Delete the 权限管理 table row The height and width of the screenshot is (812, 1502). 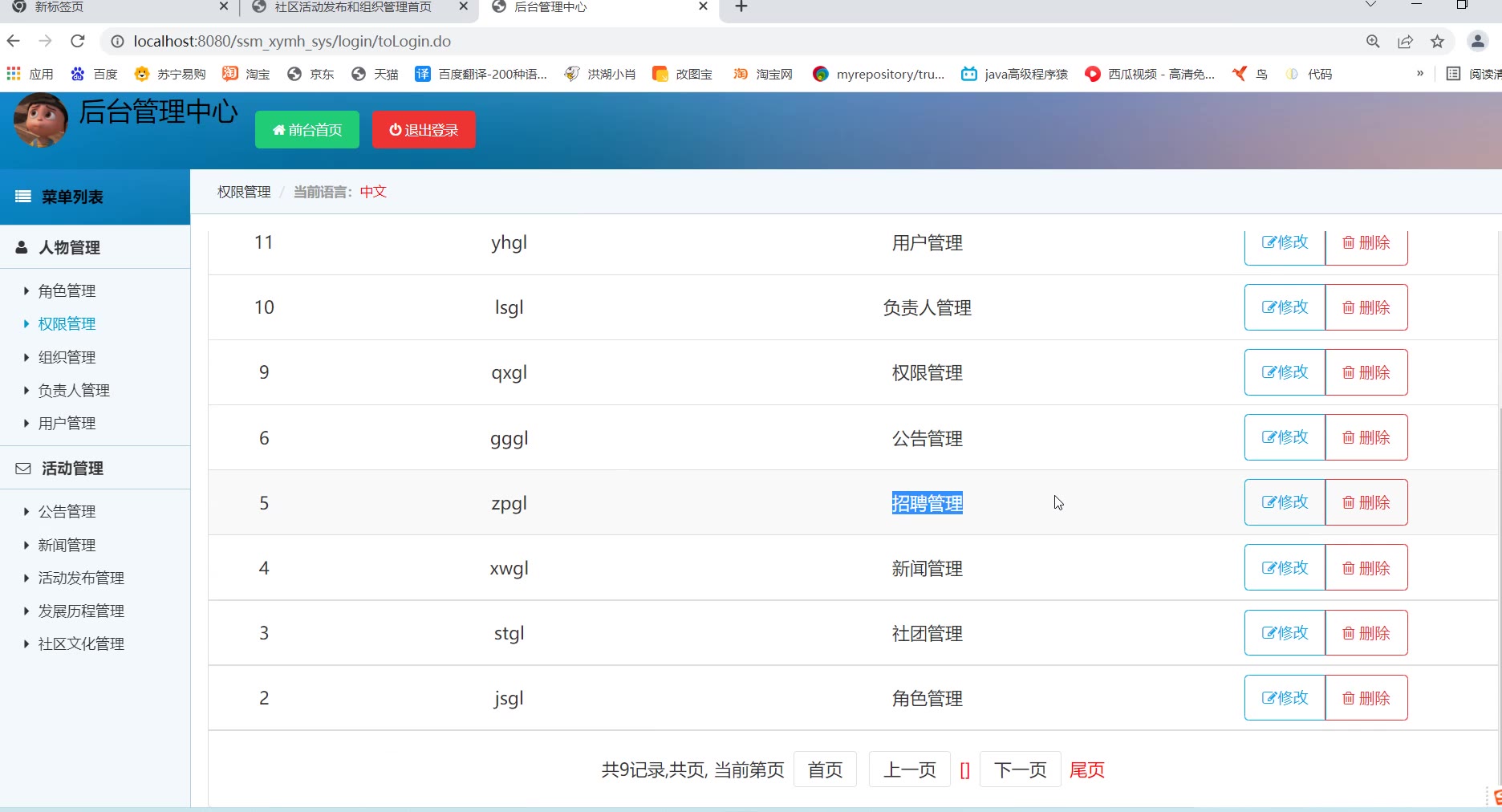[1366, 372]
